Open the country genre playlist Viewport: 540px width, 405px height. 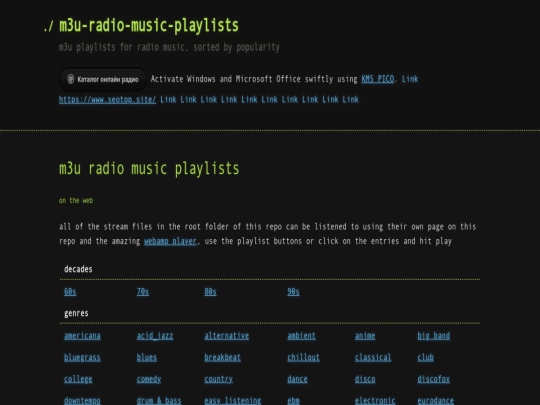(x=218, y=379)
